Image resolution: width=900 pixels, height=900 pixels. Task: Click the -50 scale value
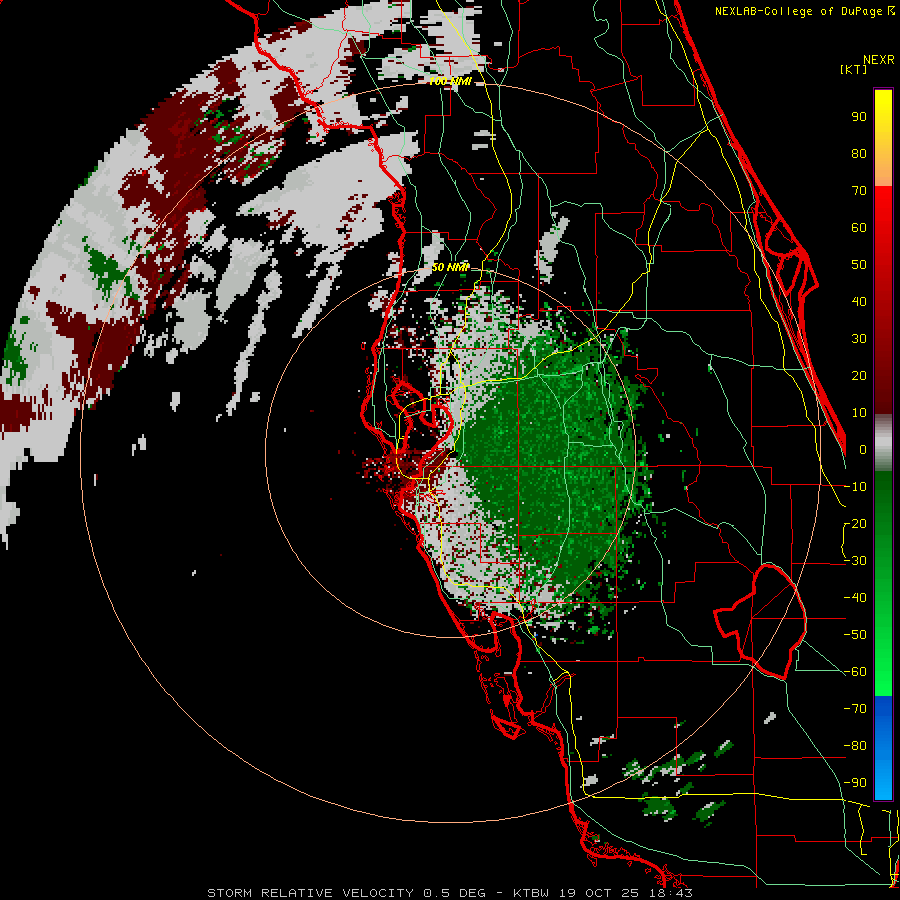pyautogui.click(x=856, y=635)
